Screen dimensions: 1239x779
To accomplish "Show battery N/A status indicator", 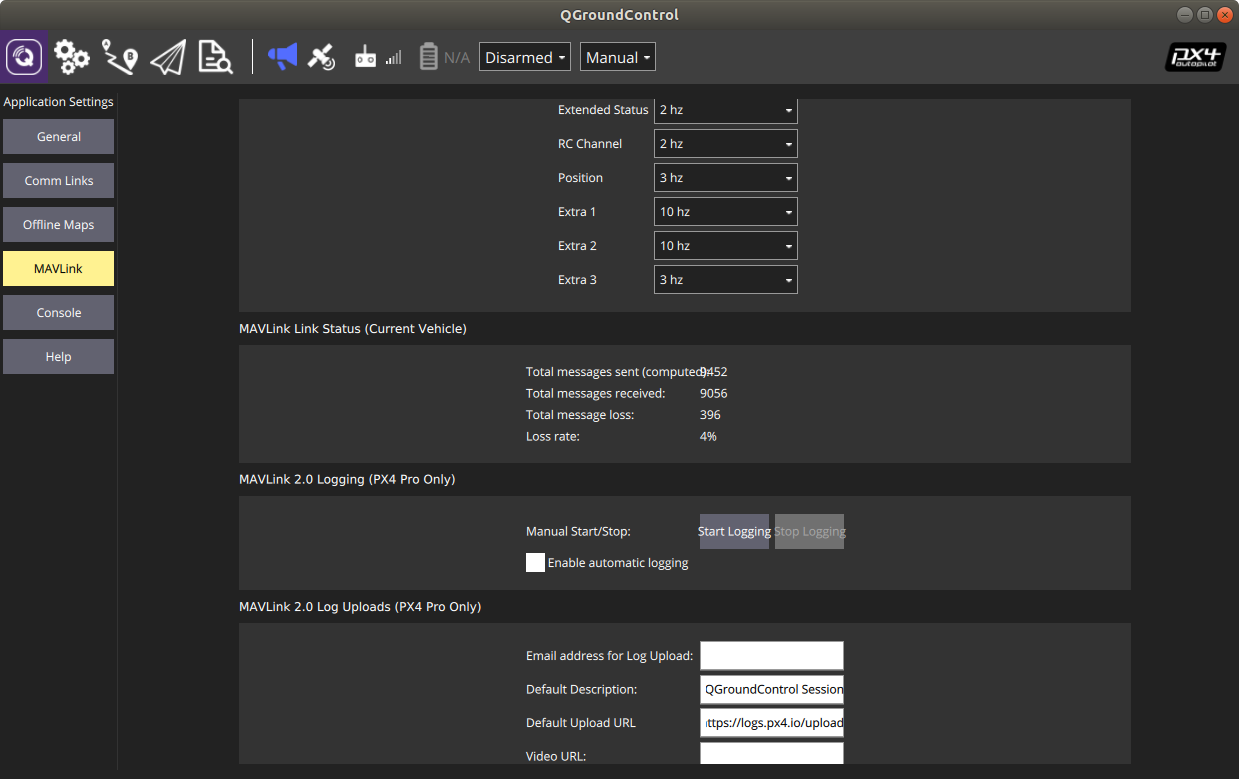I will [444, 57].
